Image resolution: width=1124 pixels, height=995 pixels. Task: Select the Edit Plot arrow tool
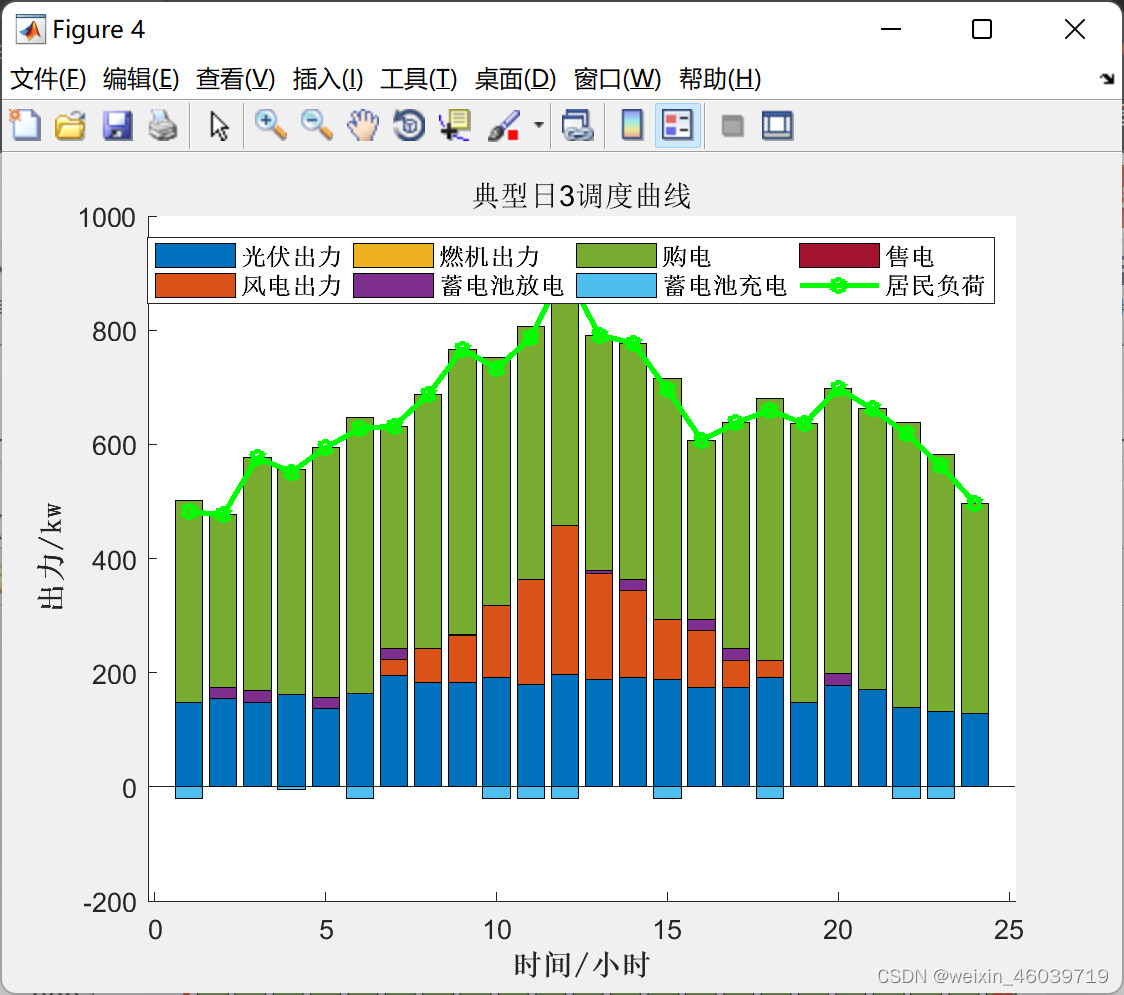[219, 125]
